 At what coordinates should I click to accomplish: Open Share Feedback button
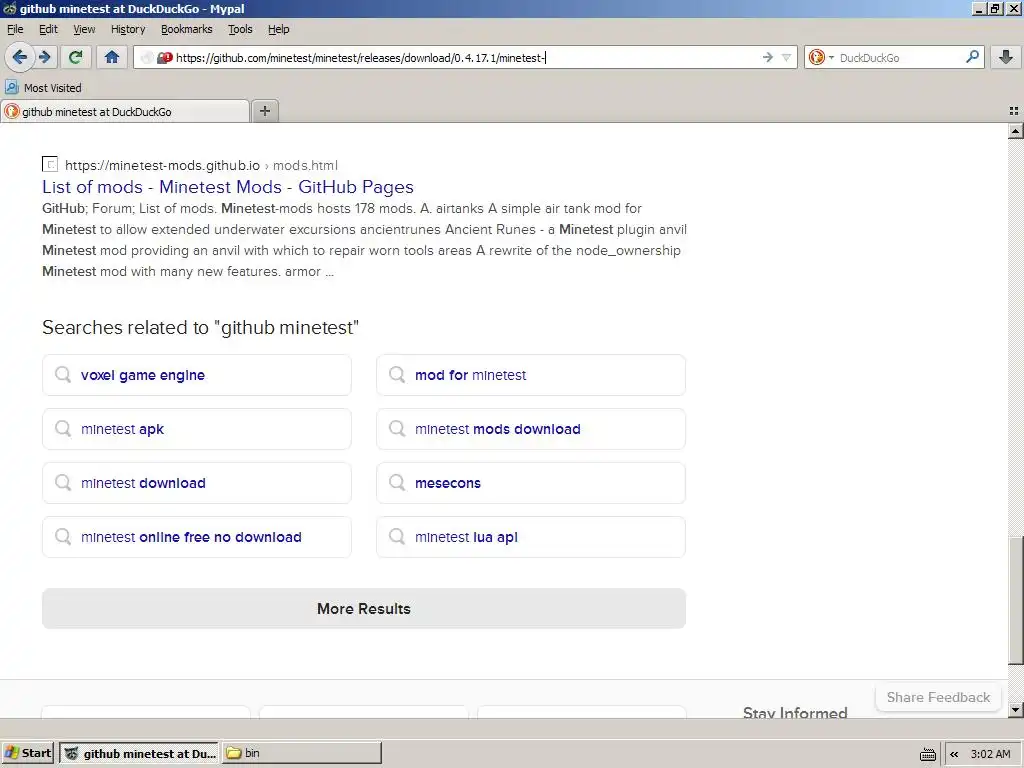point(938,697)
